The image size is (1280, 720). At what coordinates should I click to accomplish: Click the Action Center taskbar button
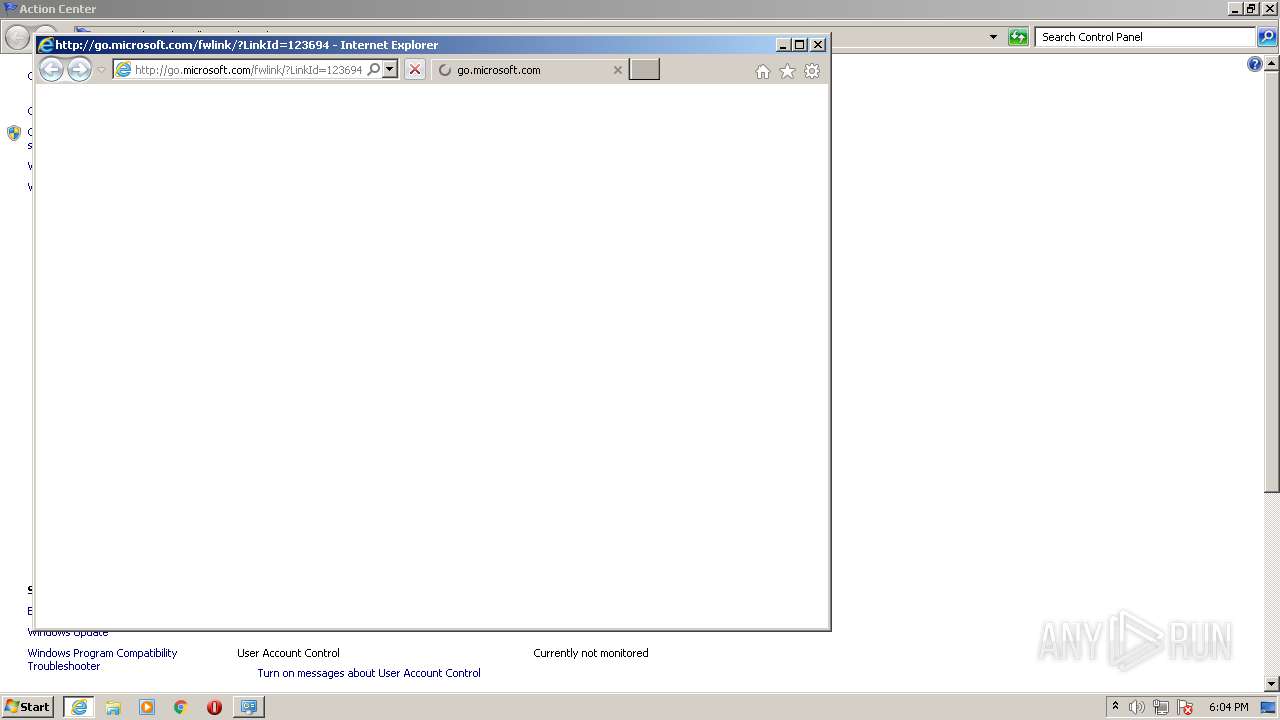click(x=249, y=707)
